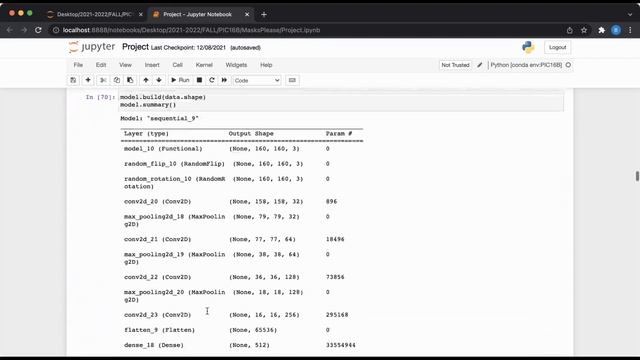Click the In [70] cell prompt
This screenshot has height=360, width=640.
[100, 97]
